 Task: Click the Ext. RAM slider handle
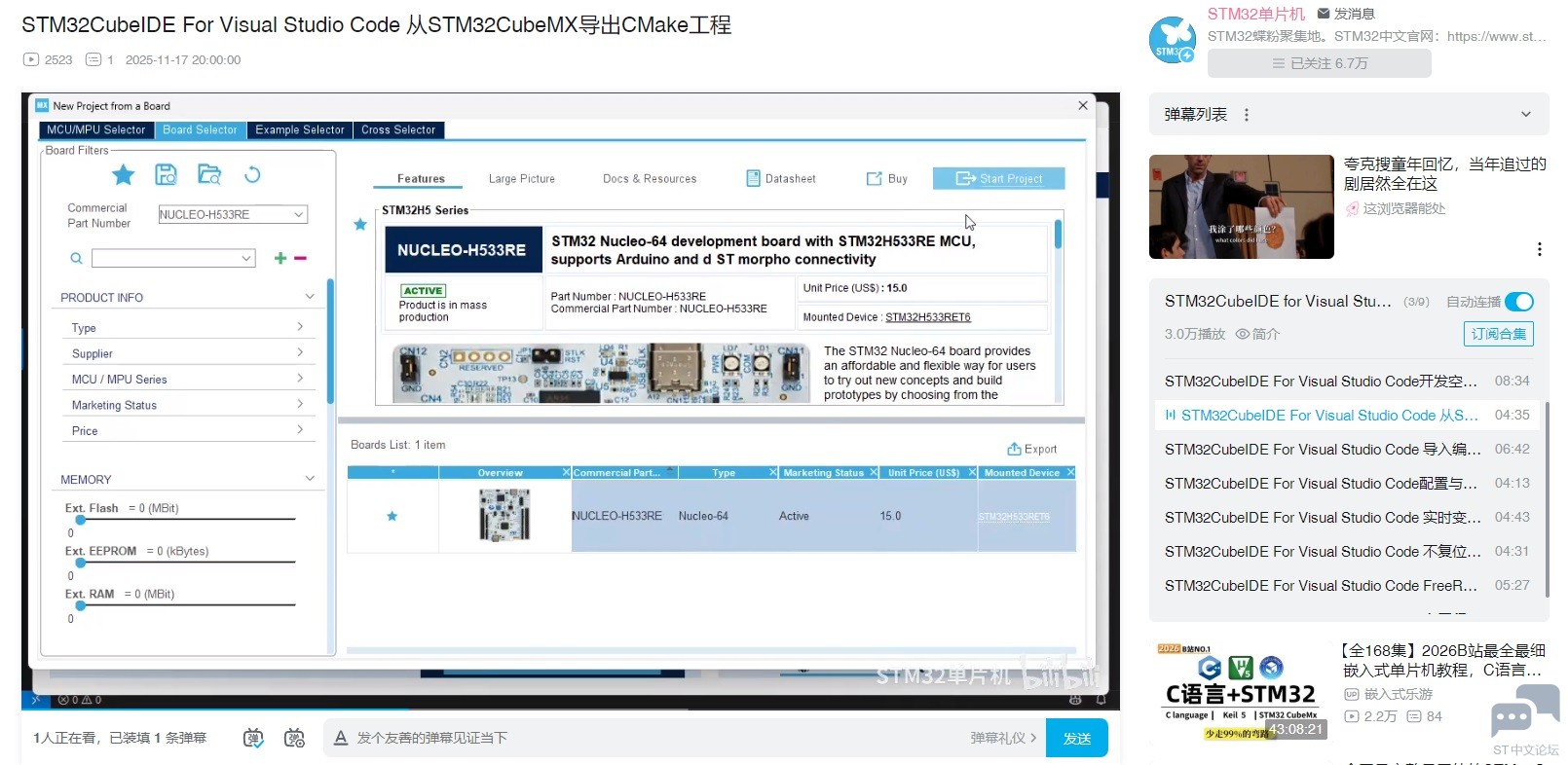[x=81, y=605]
